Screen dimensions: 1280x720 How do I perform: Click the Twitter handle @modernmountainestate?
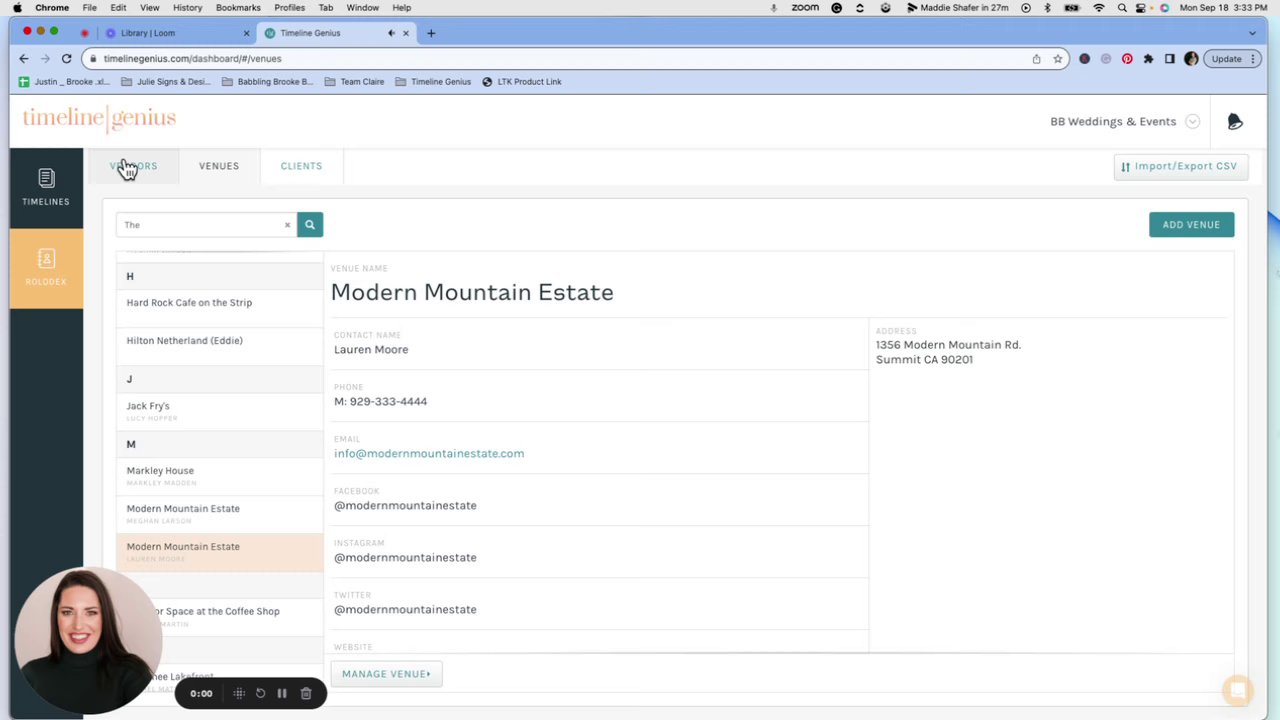pyautogui.click(x=405, y=609)
